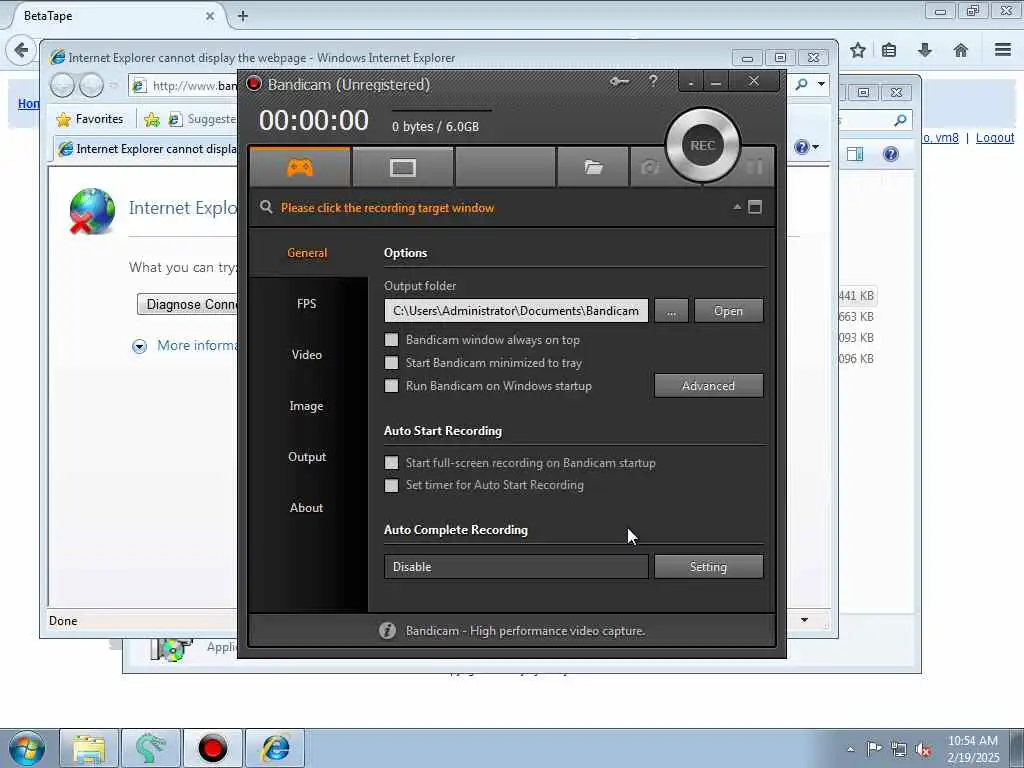The width and height of the screenshot is (1024, 768).
Task: Click the output folder path field
Action: coord(516,311)
